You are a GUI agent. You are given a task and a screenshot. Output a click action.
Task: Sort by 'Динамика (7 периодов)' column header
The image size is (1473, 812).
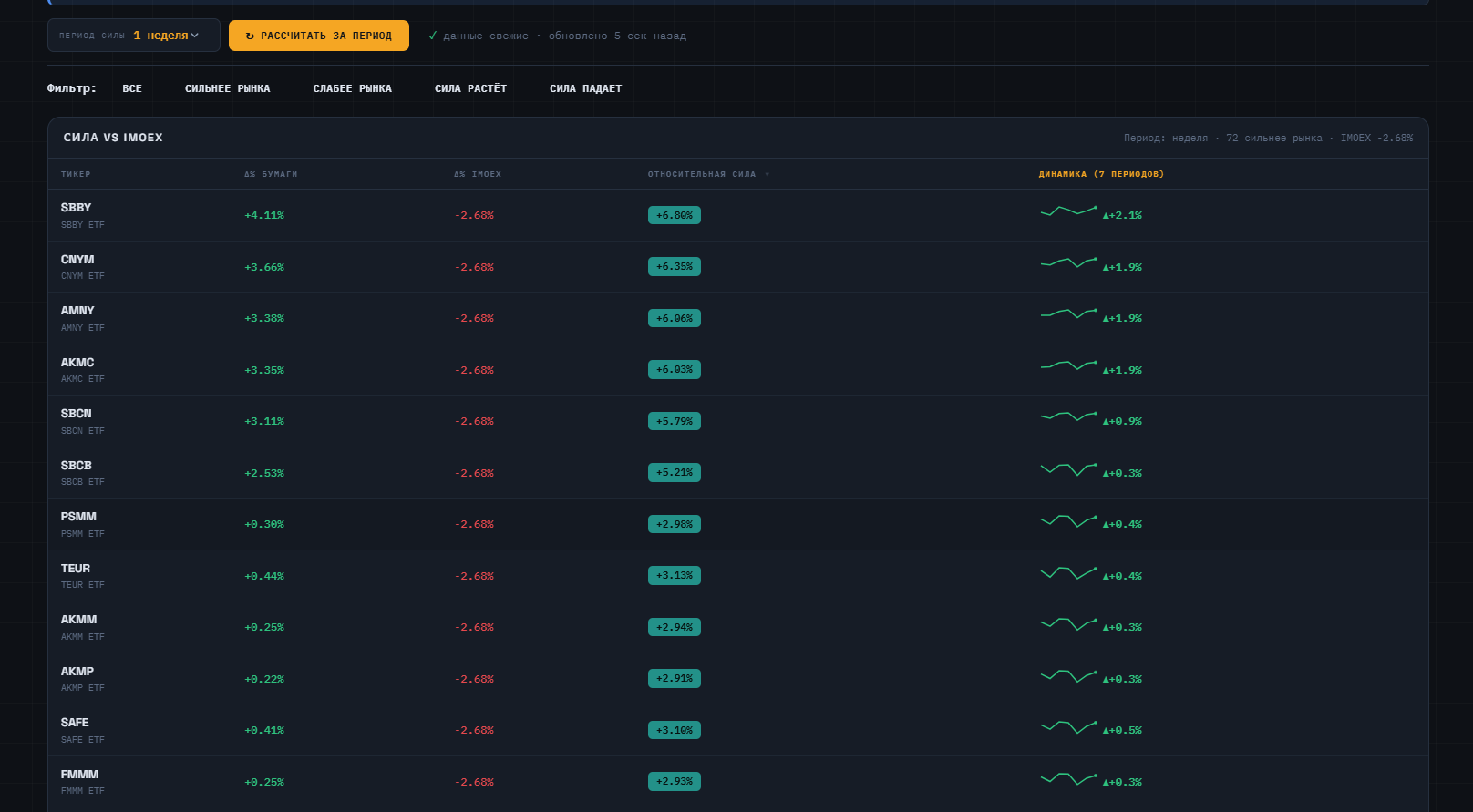point(1101,174)
